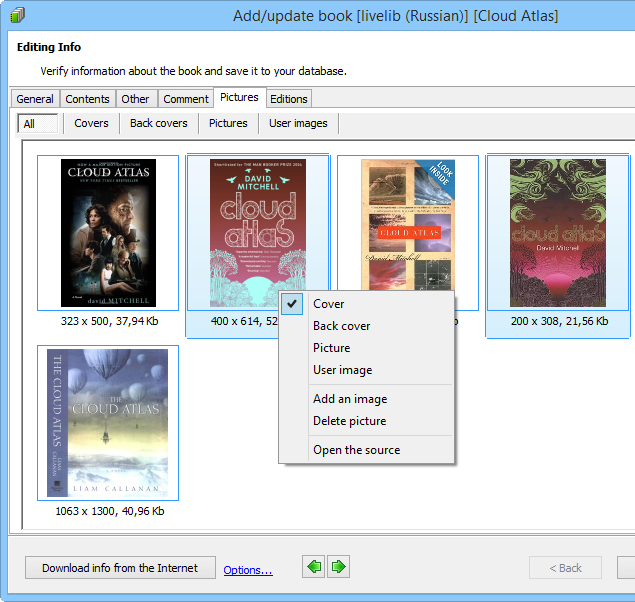Screen dimensions: 635x602
Task: Select the Pictures main tab
Action: click(x=239, y=98)
